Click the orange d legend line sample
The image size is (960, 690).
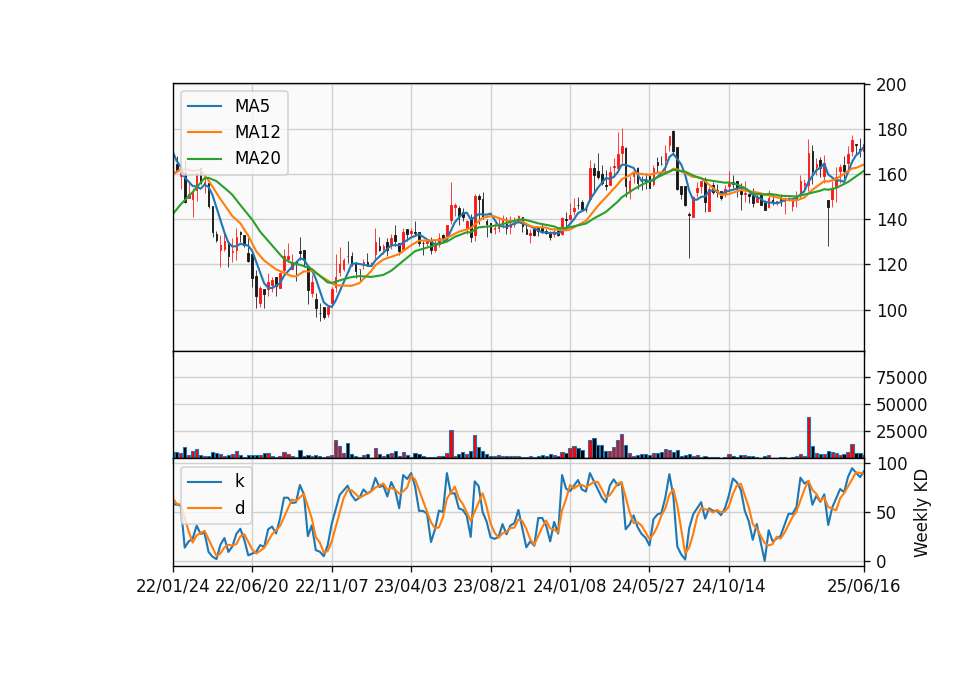point(204,508)
